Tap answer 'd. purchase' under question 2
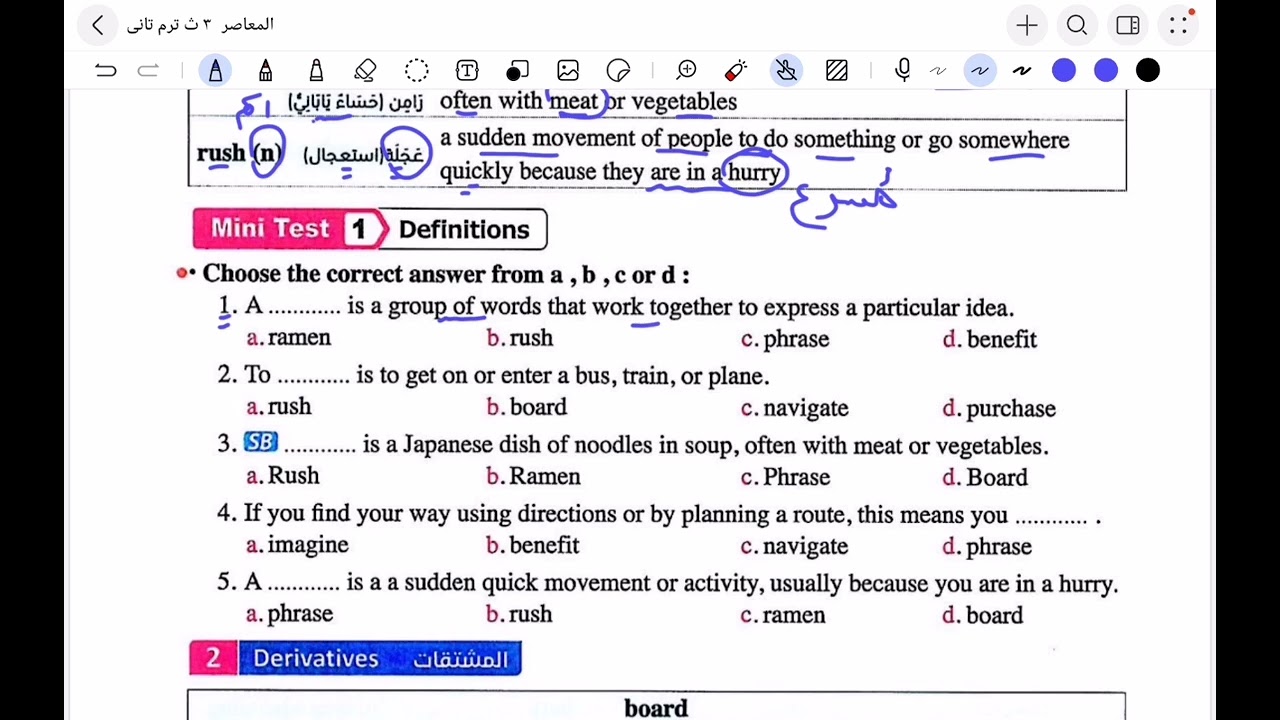Screen dimensions: 1280x720 (999, 408)
